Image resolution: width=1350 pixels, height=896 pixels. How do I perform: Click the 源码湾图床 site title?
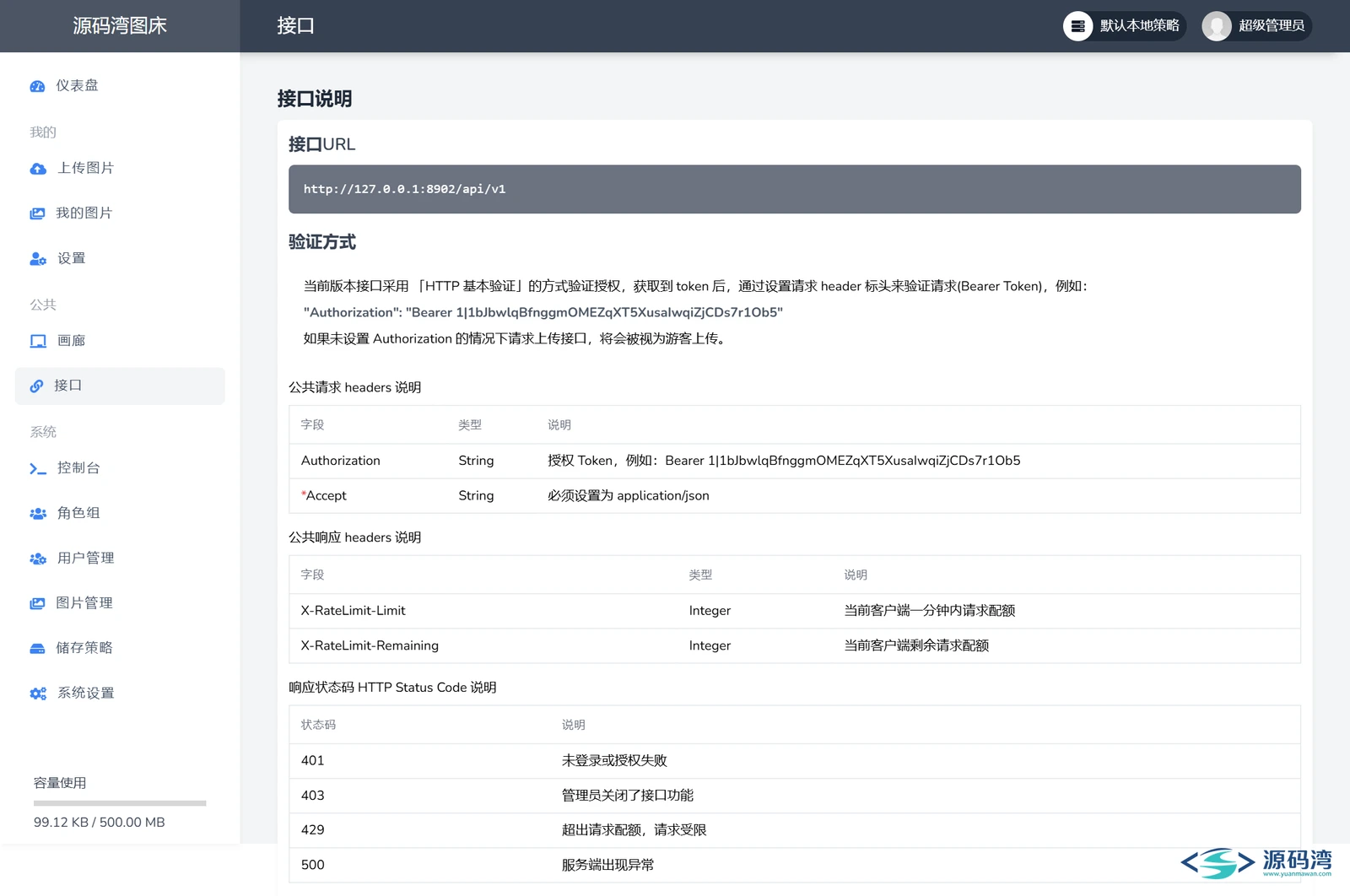120,26
